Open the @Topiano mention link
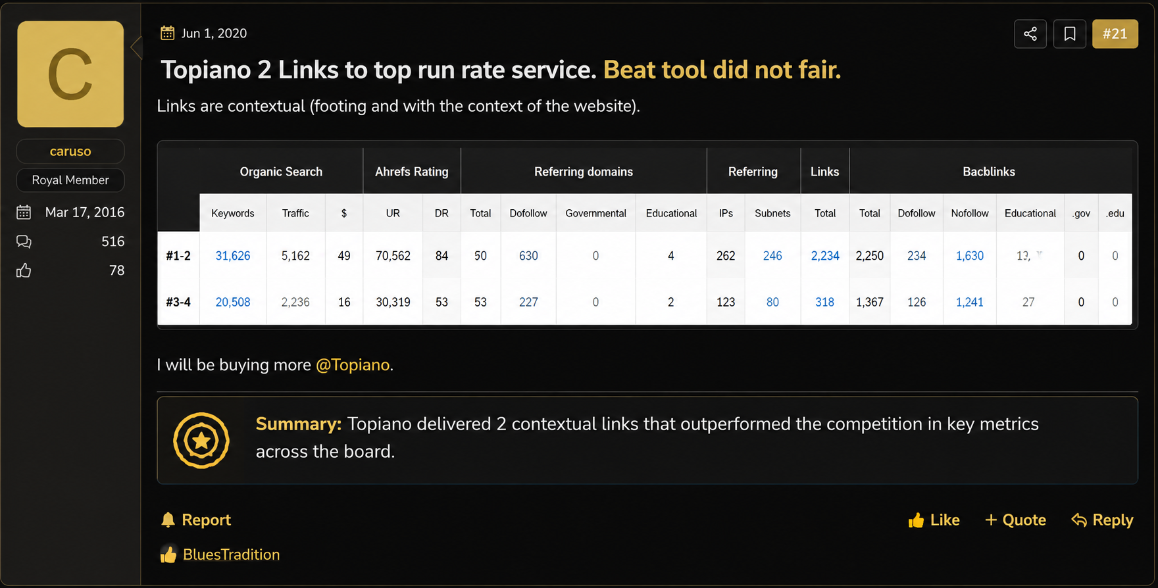Viewport: 1158px width, 588px height. point(353,365)
